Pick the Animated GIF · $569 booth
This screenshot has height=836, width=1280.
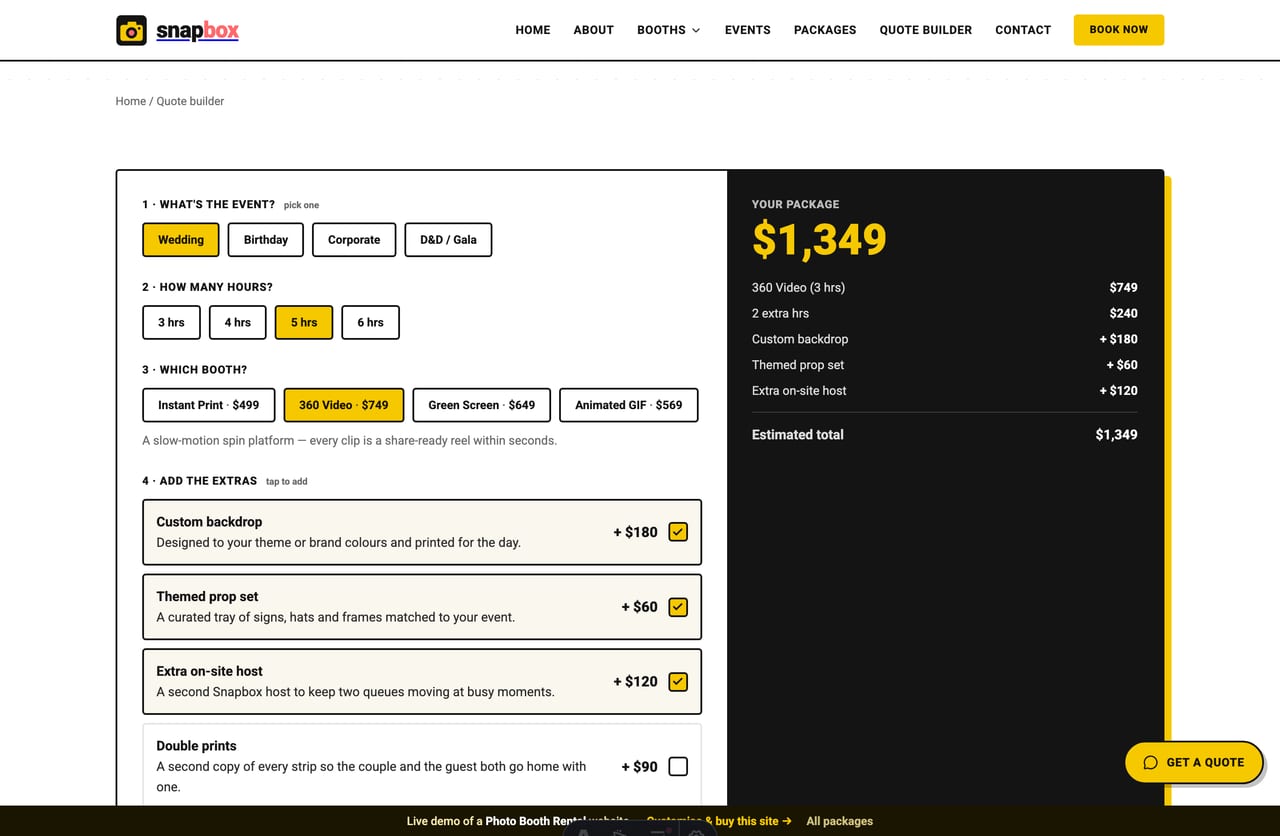click(x=629, y=405)
